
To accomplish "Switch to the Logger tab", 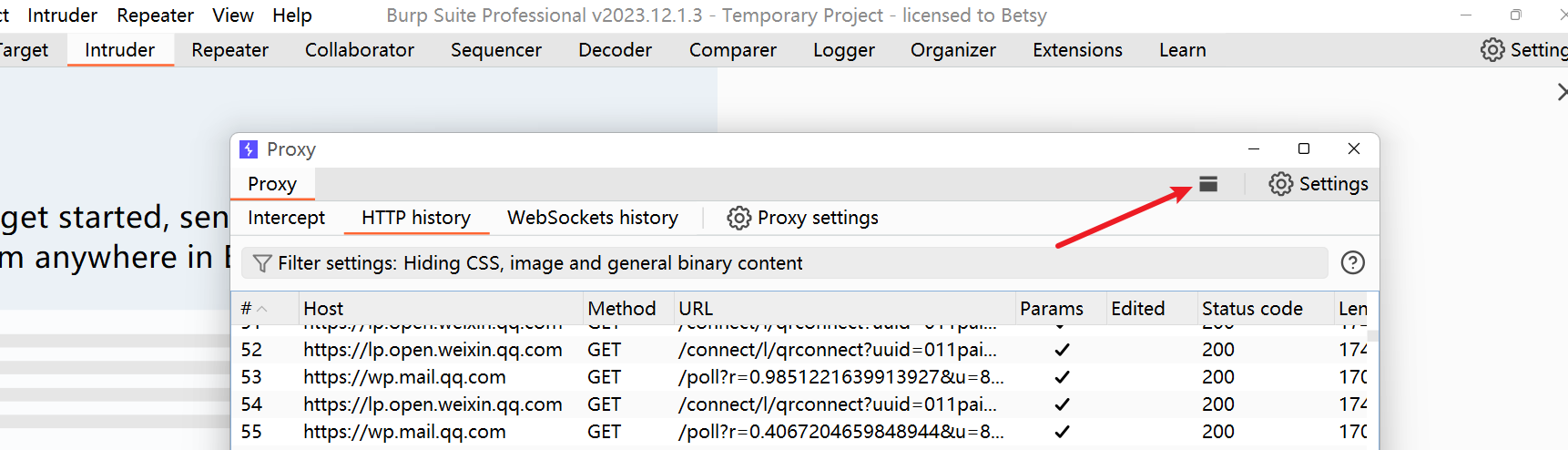I will coord(844,50).
